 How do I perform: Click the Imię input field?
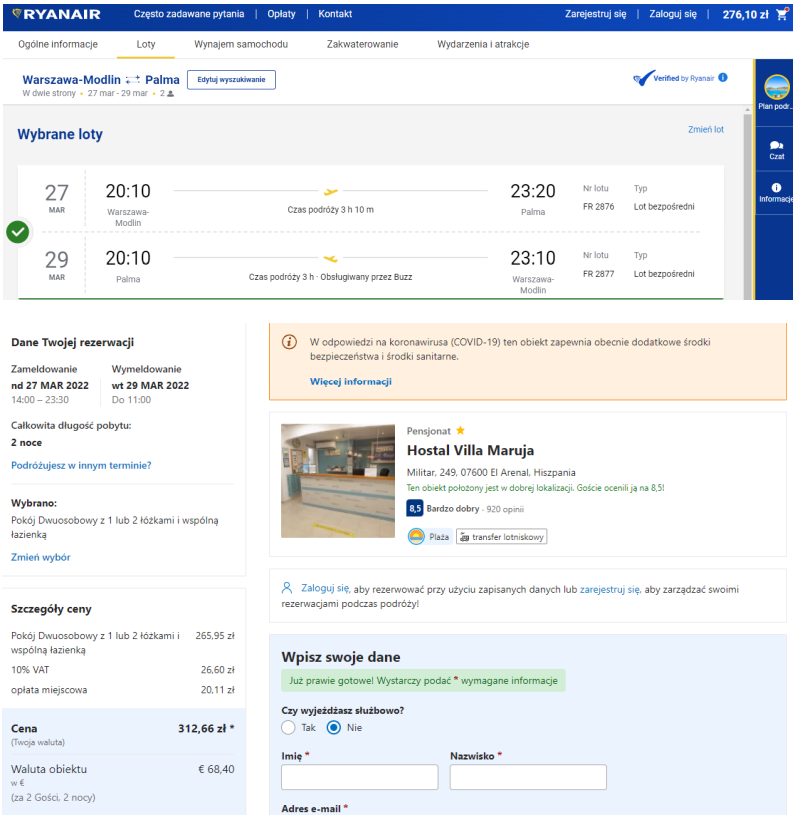coord(360,777)
